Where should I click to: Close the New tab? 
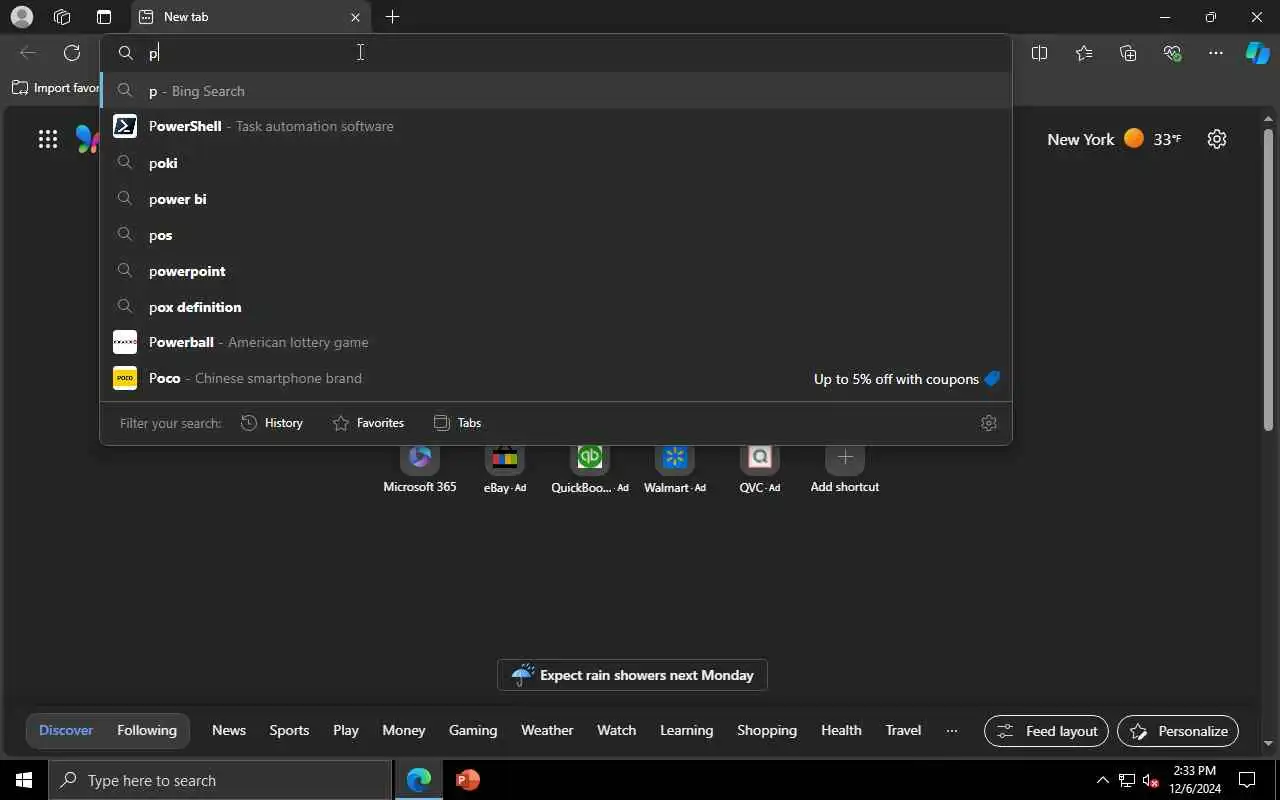(x=355, y=17)
